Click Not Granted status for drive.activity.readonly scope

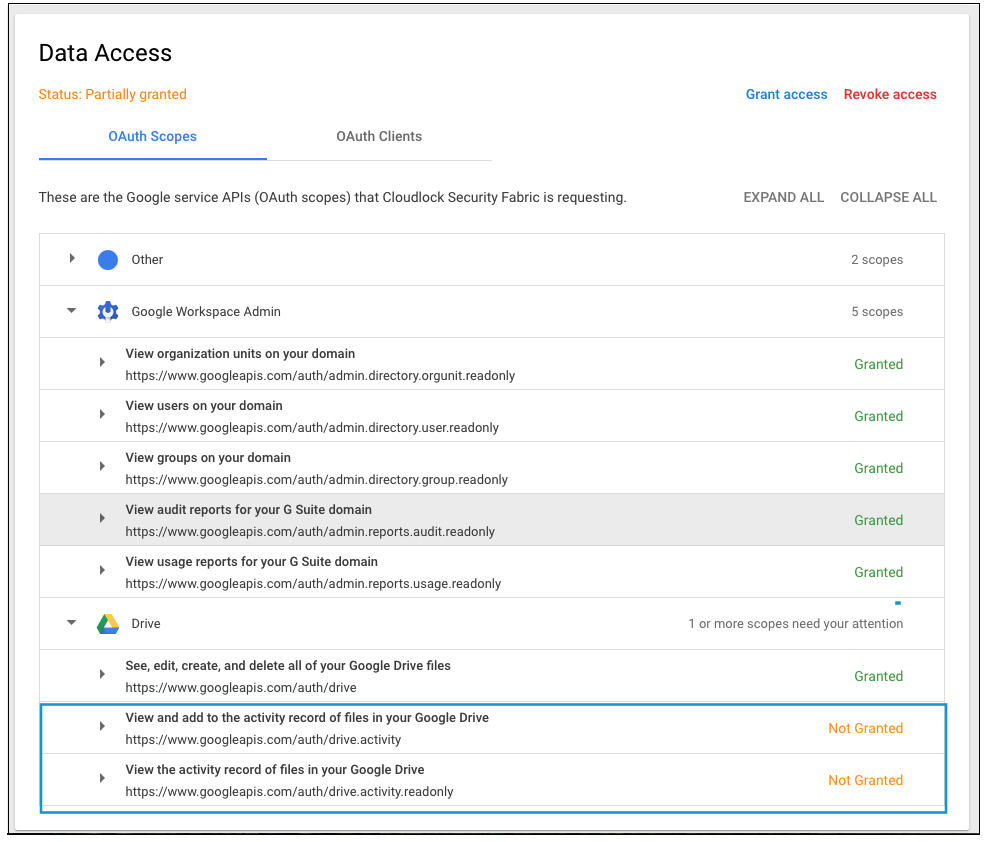[865, 781]
